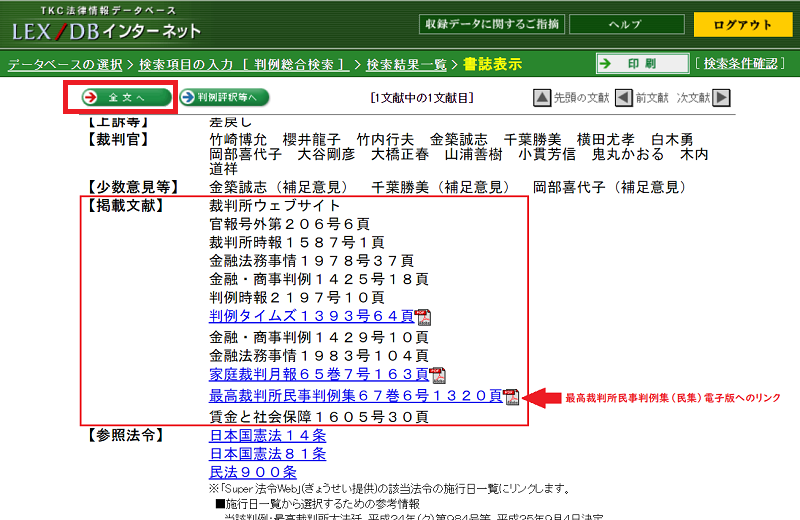This screenshot has width=800, height=520.
Task: Go to 判例評釈等へ commentary button
Action: click(x=224, y=97)
